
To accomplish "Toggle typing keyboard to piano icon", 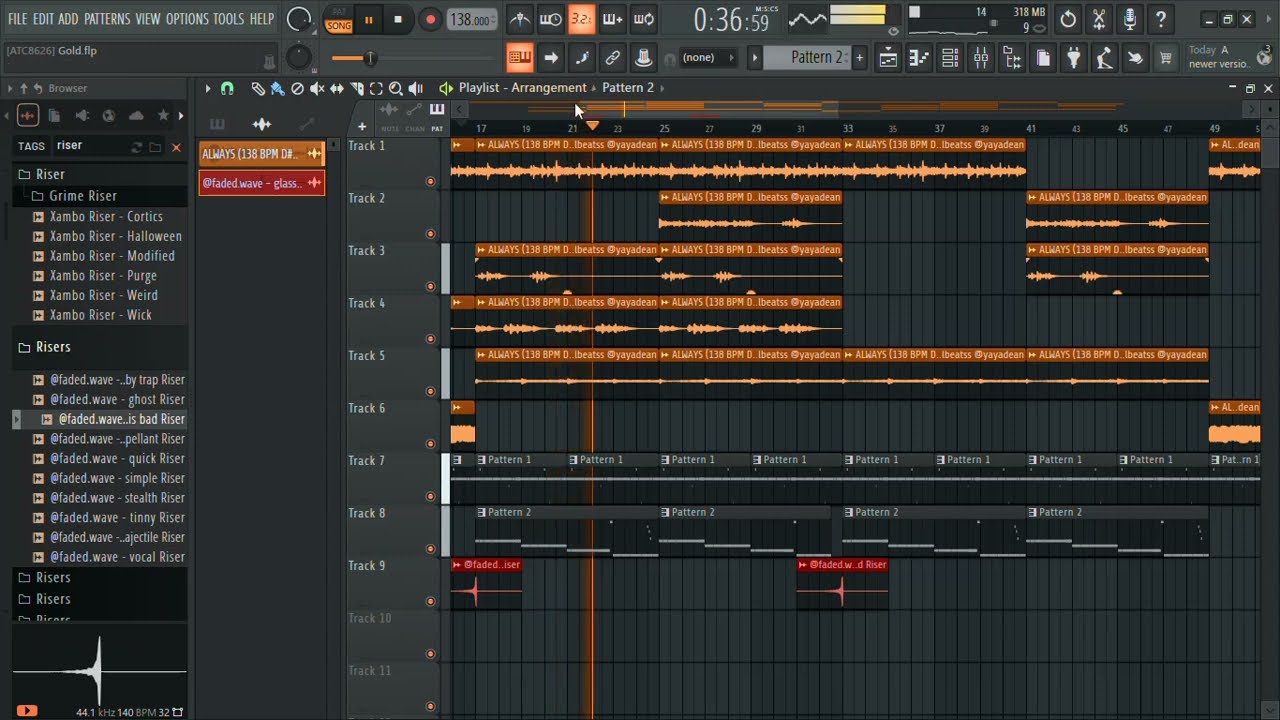I will [519, 58].
